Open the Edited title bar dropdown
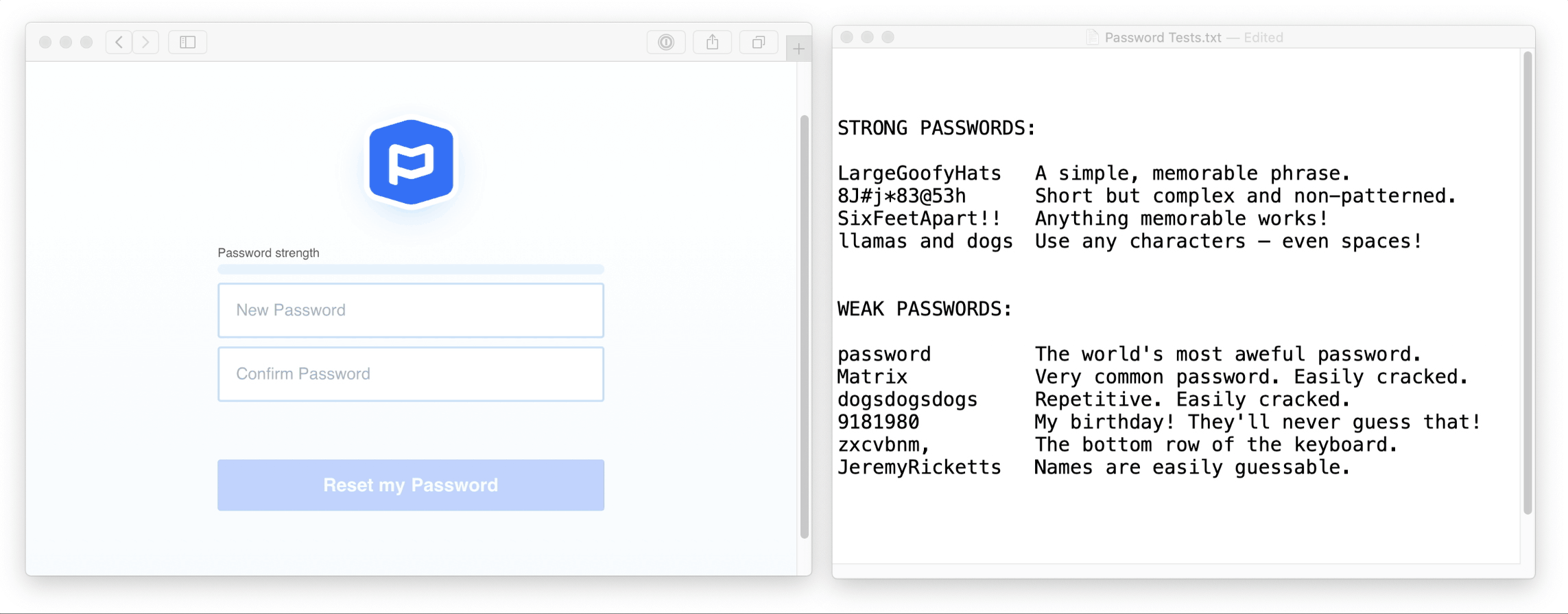The width and height of the screenshot is (1568, 614). click(1263, 38)
